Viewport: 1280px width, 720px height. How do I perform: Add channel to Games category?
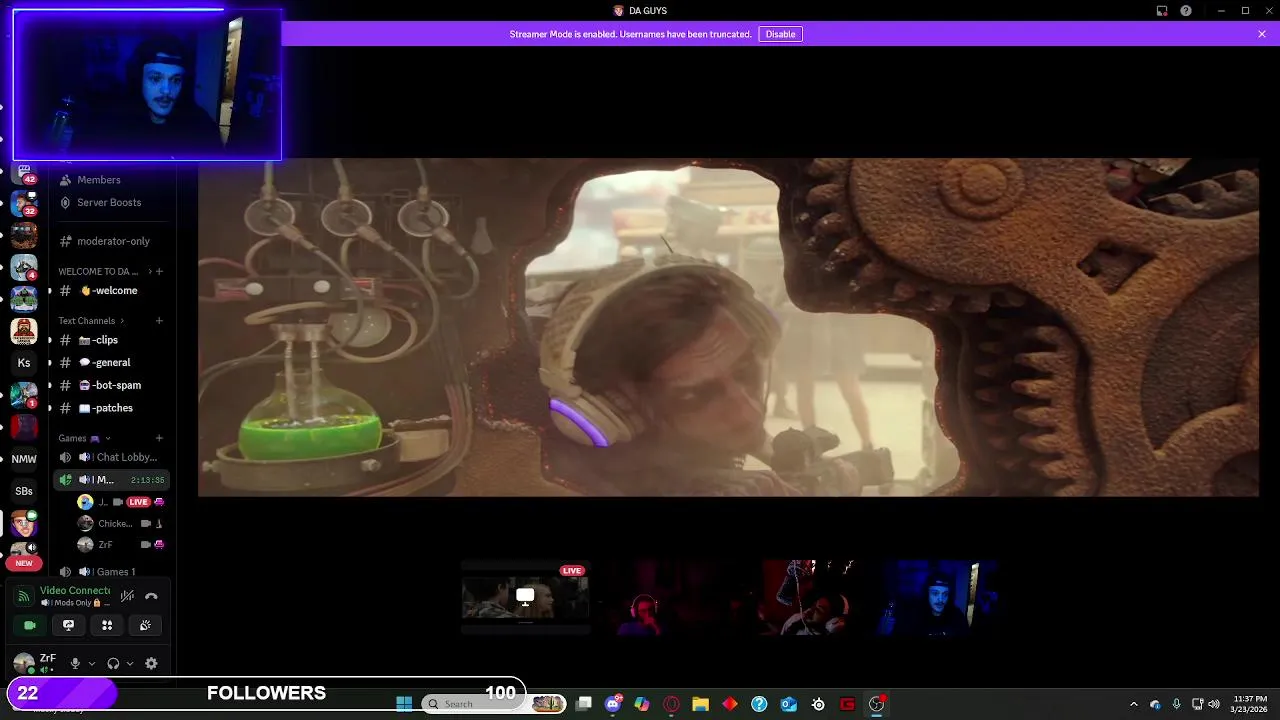(x=159, y=438)
